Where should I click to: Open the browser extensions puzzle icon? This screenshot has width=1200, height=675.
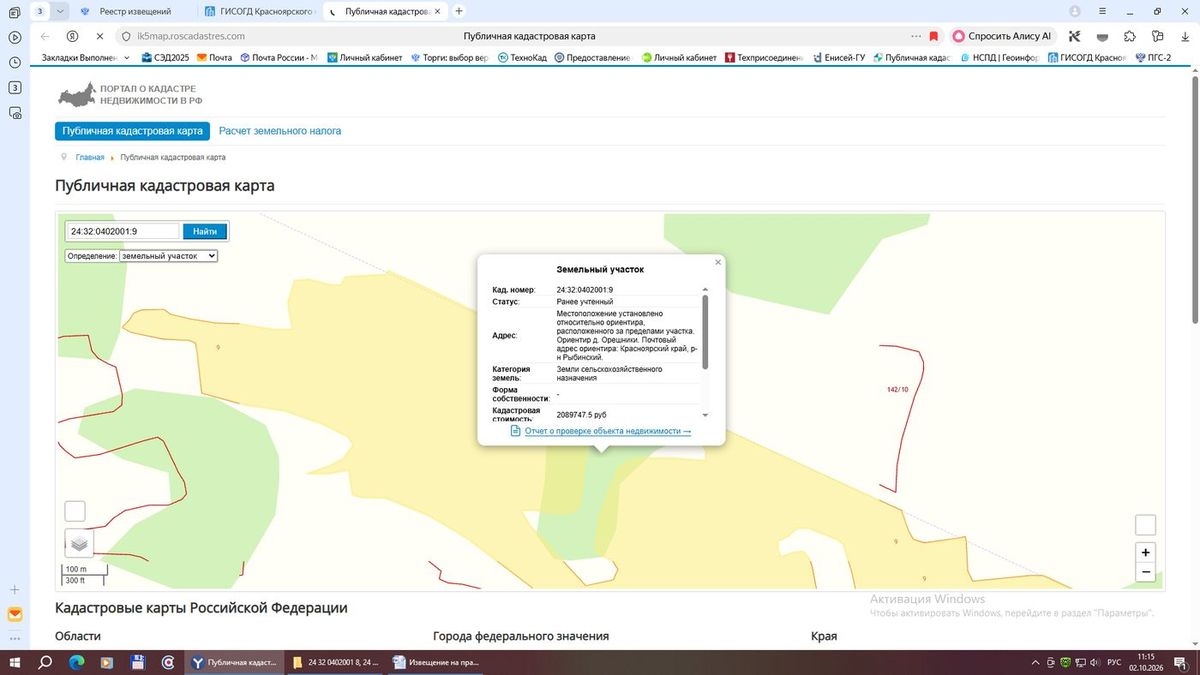[x=1130, y=36]
